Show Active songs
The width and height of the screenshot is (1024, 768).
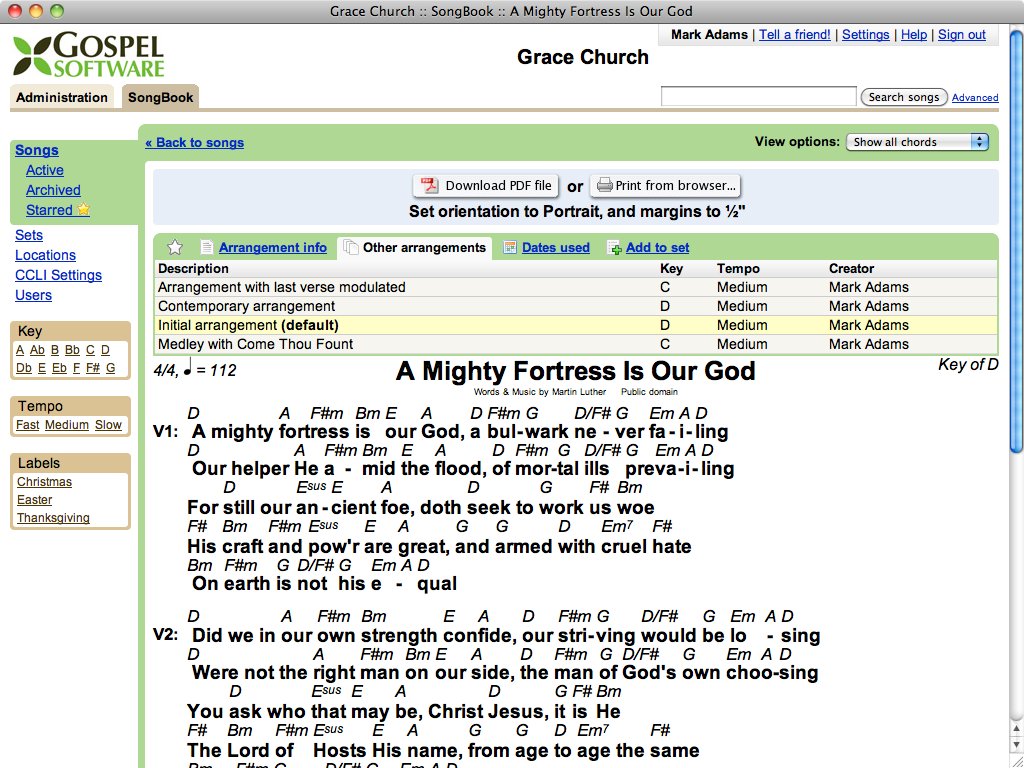coord(44,170)
